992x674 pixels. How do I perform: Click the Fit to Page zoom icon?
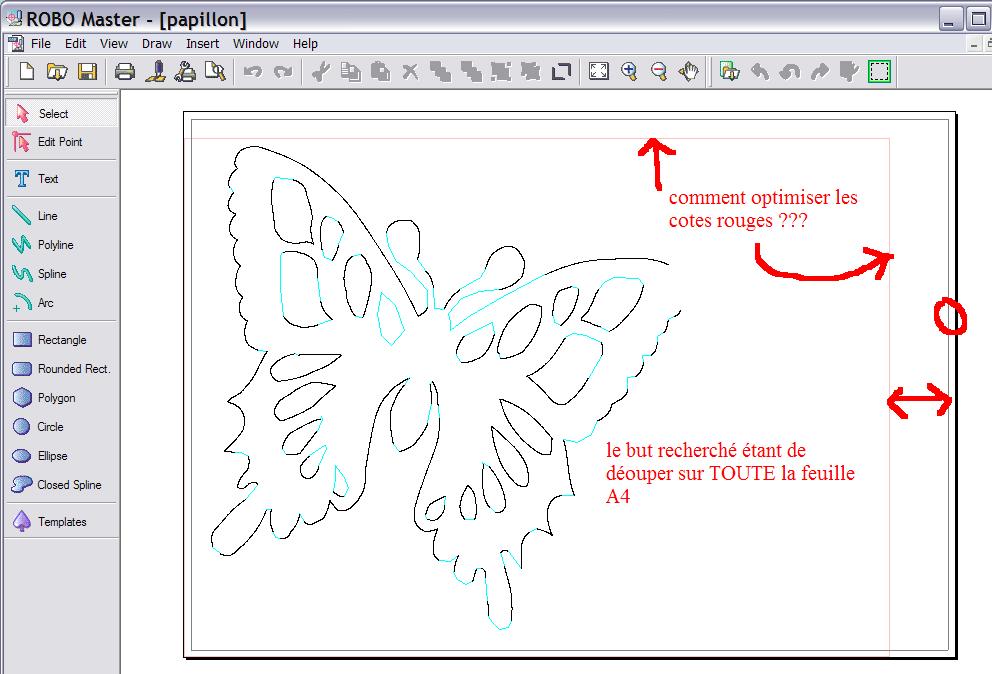tap(598, 72)
